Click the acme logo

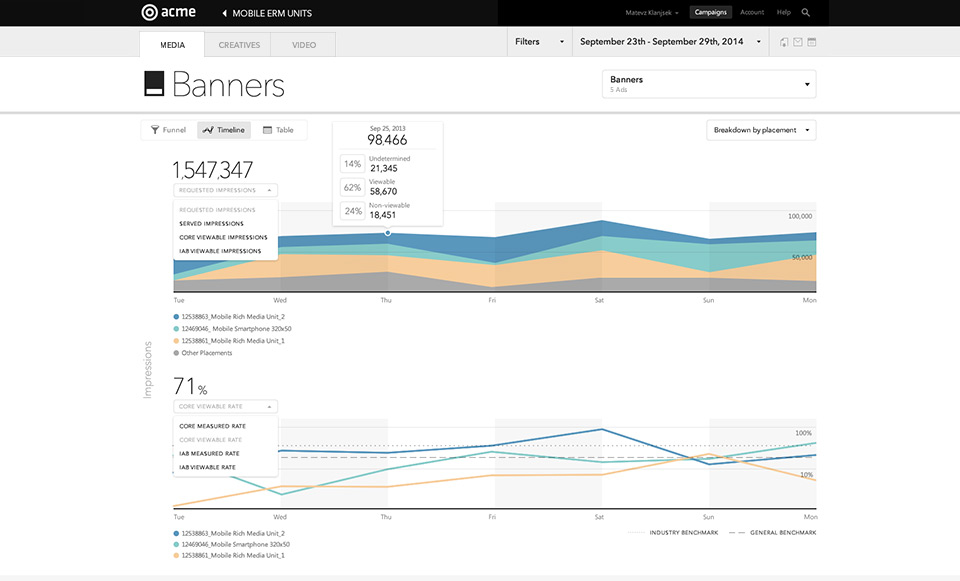click(x=168, y=12)
